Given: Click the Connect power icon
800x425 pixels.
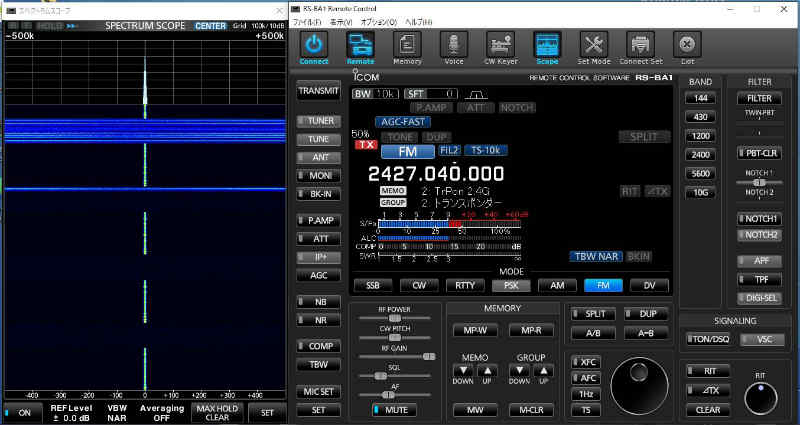Looking at the screenshot, I should [313, 45].
